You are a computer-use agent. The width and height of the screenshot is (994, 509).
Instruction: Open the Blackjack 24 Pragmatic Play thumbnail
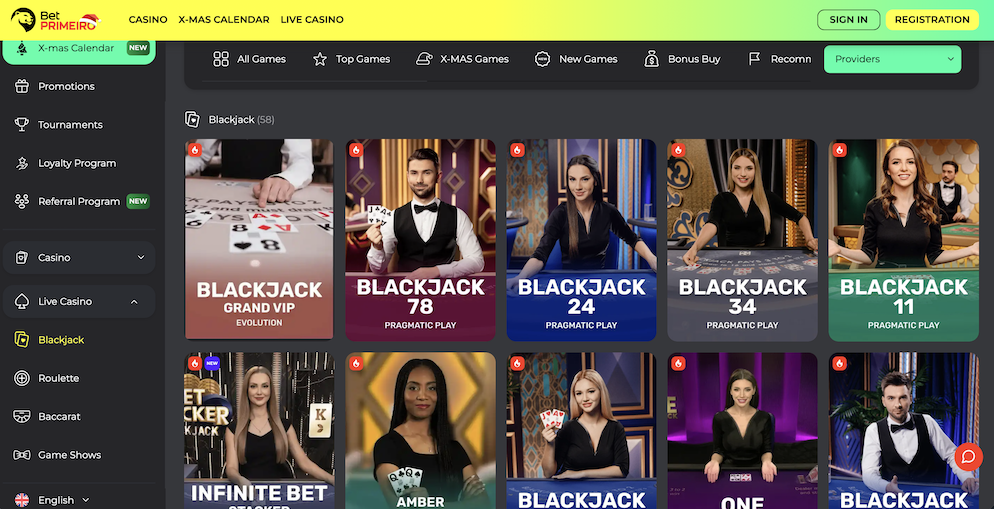581,240
